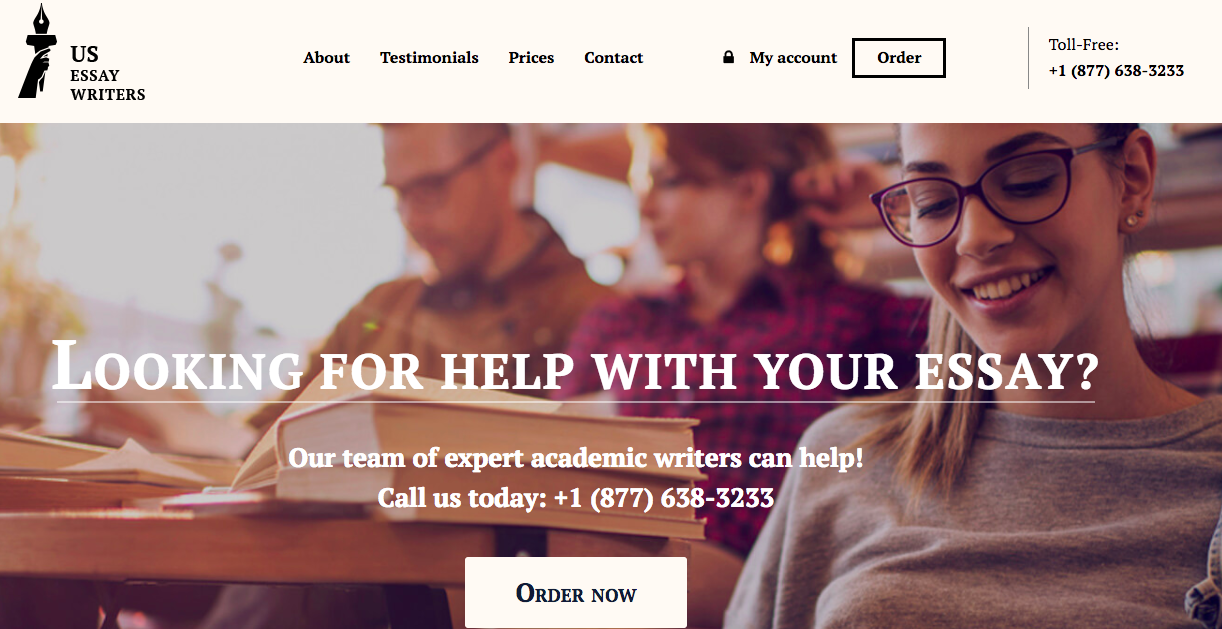Click the toll-free phone number in header
Screen dimensions: 1222x629
(x=1116, y=71)
